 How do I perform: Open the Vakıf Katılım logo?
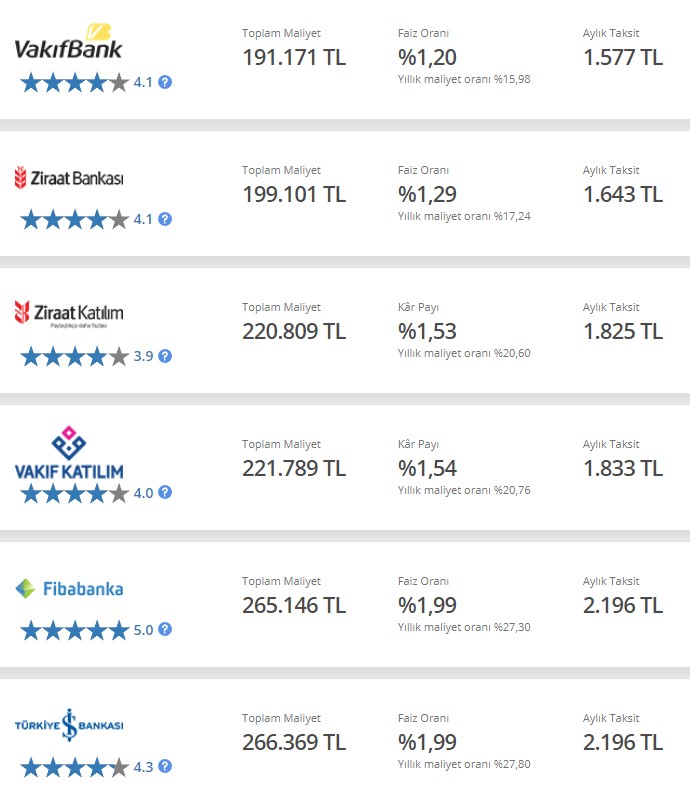pos(69,452)
